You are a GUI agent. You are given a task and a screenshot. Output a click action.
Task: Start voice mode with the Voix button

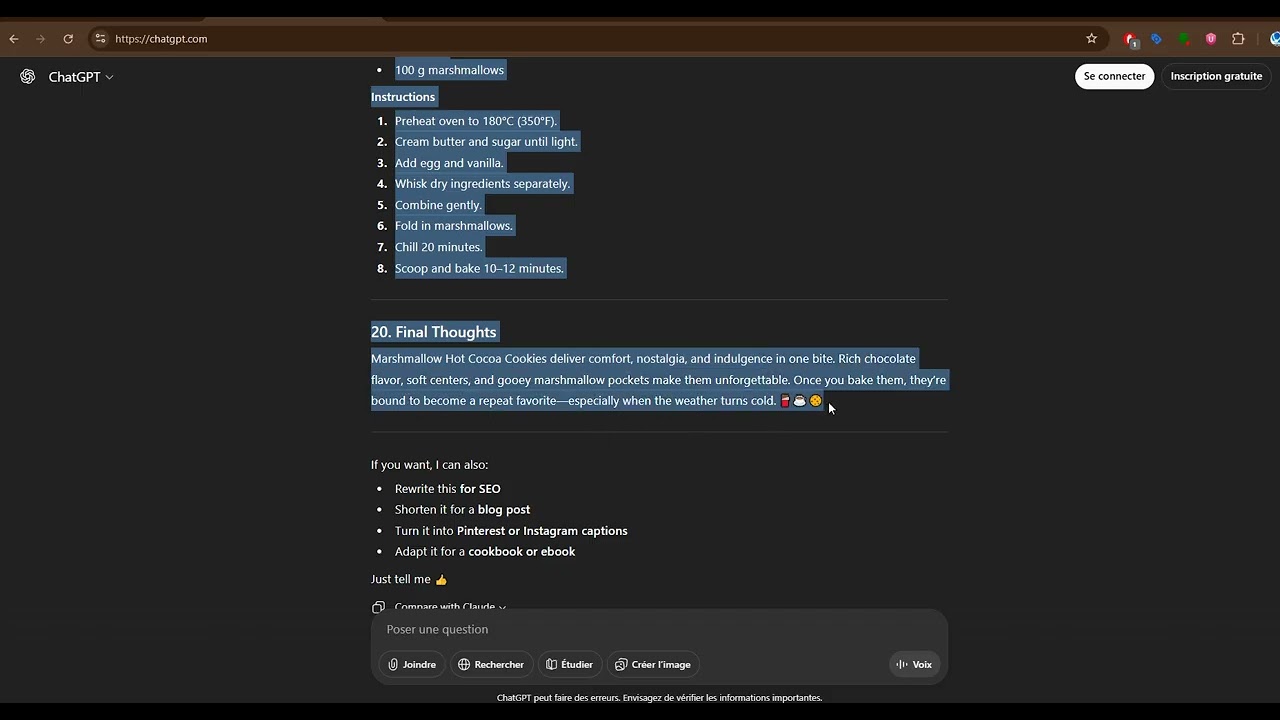pos(915,664)
